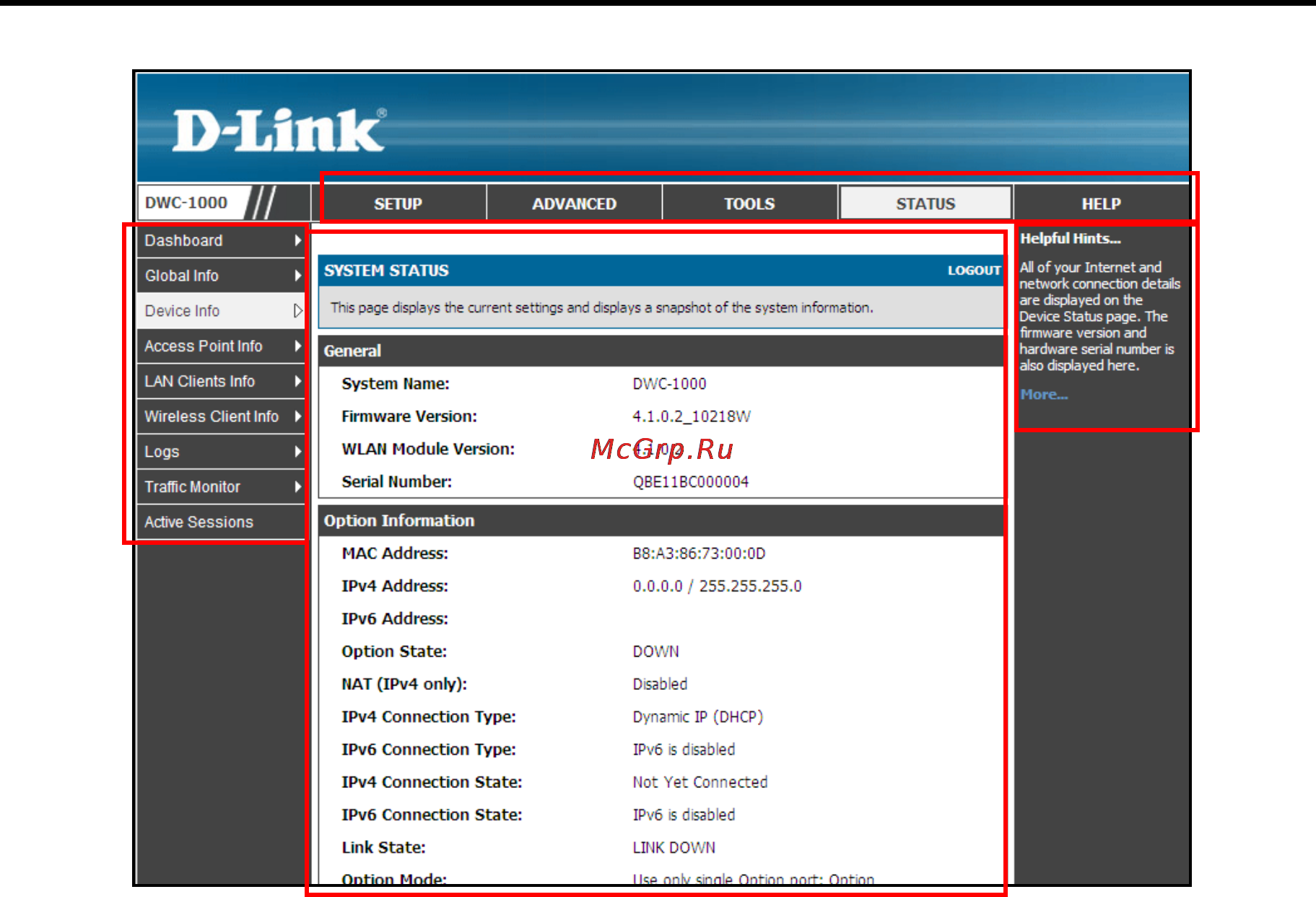The image size is (1316, 897).
Task: Click the System Name DWC-1000 value
Action: [669, 384]
